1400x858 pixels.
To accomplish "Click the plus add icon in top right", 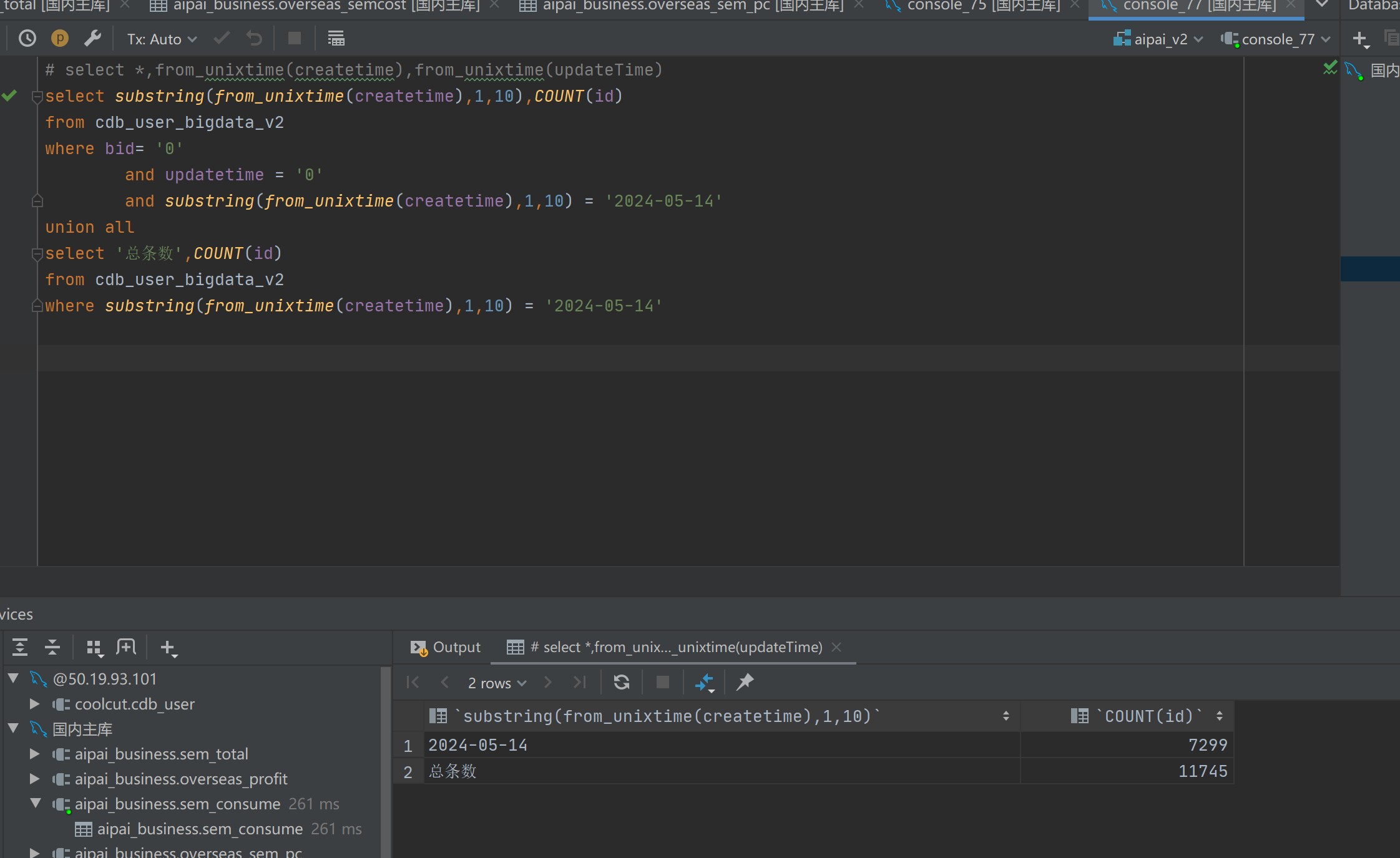I will (1361, 39).
